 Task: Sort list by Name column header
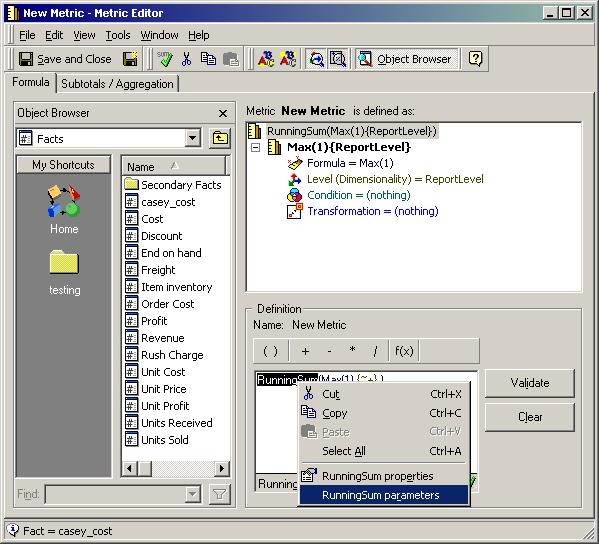click(174, 166)
